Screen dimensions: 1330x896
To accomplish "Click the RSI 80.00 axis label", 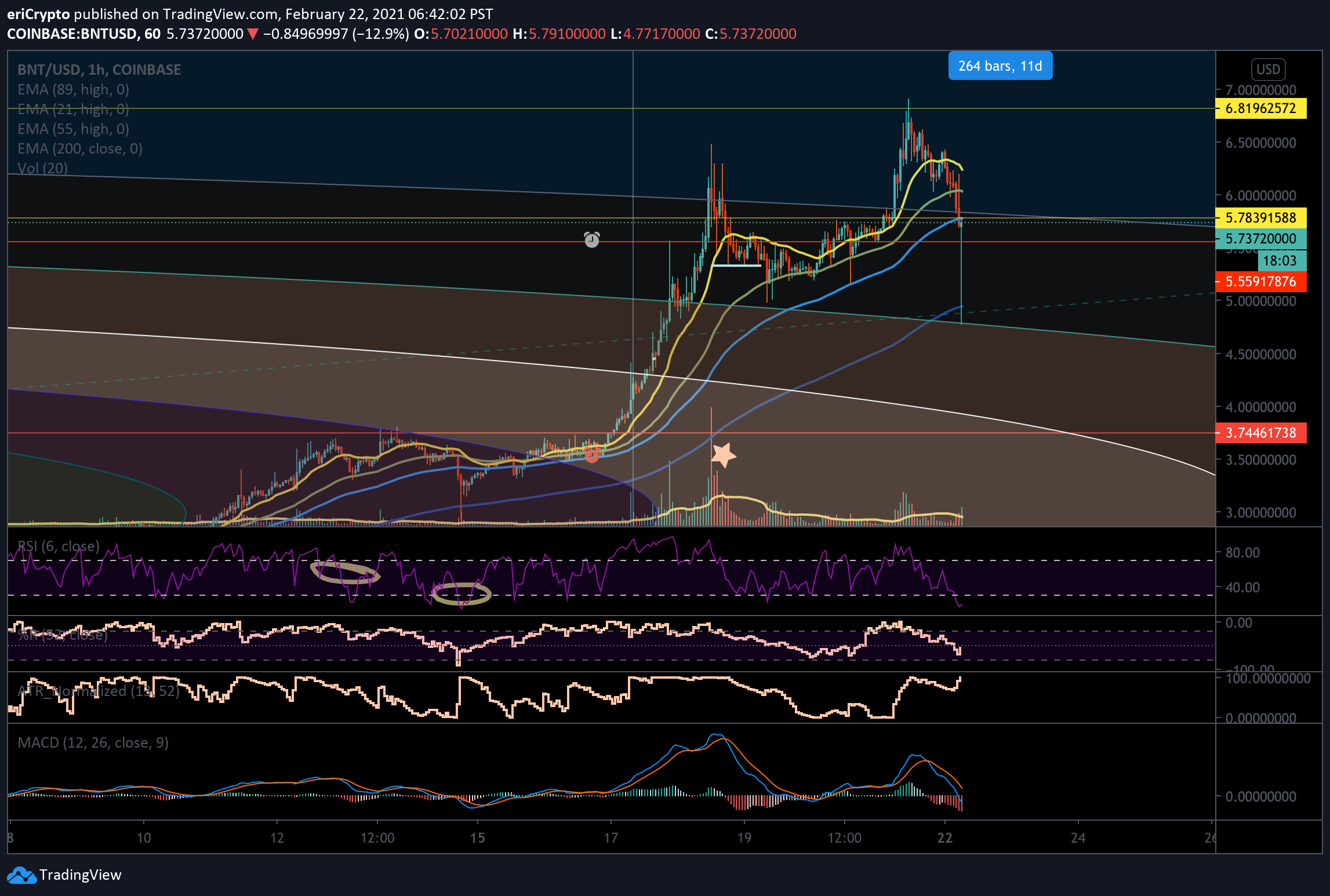I will [1242, 553].
